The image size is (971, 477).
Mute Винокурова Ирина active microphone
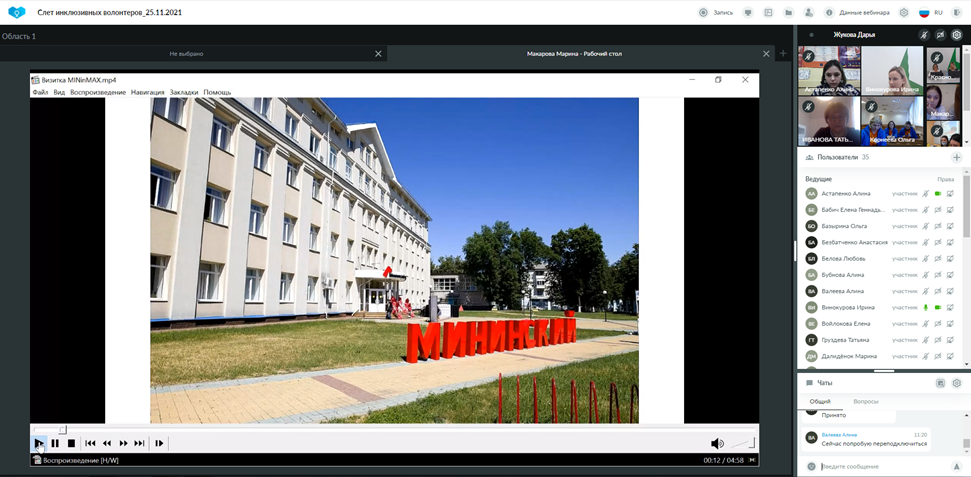click(x=925, y=307)
